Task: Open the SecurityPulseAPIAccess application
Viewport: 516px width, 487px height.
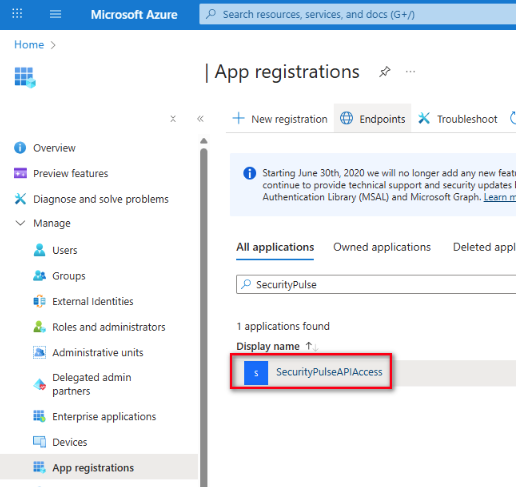Action: tap(329, 372)
